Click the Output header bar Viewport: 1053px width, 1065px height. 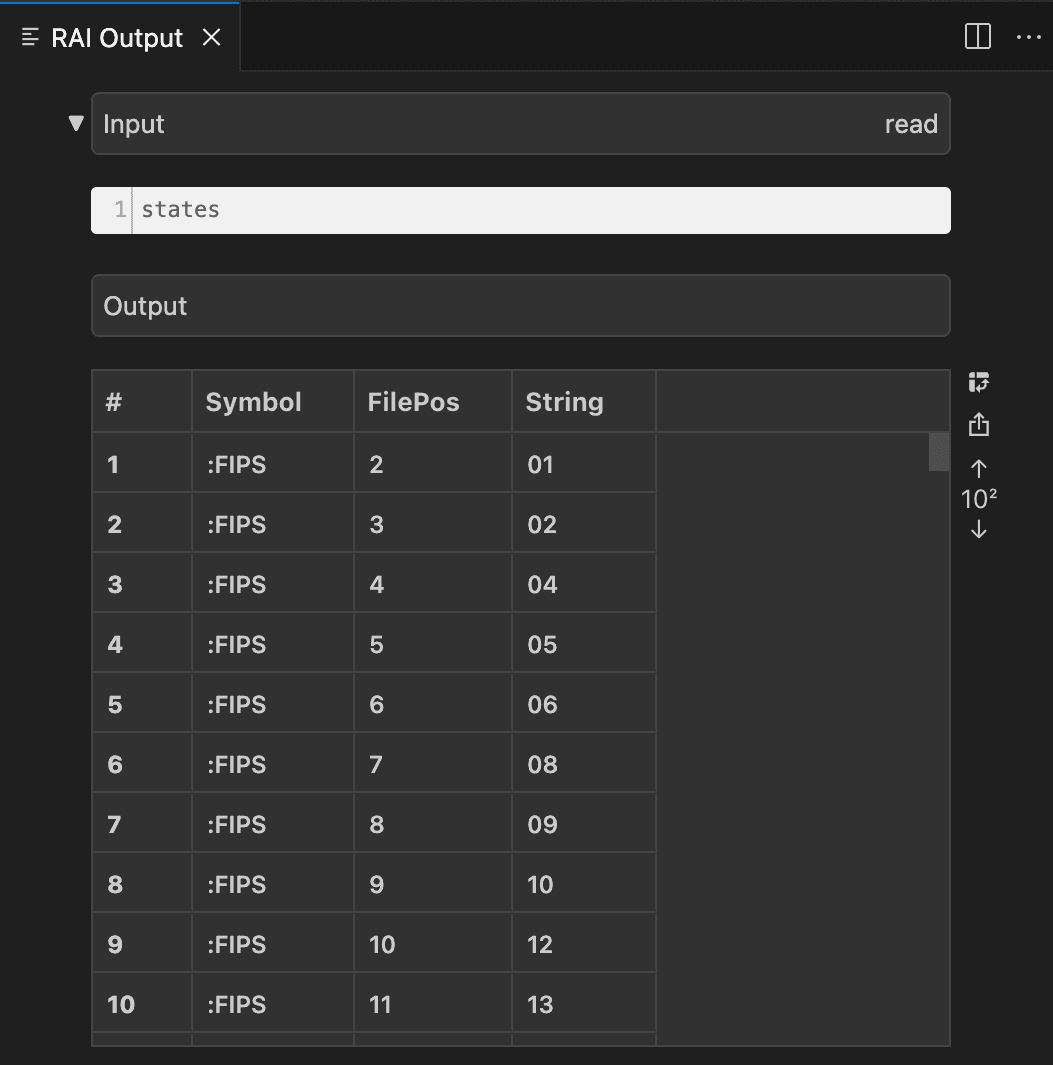point(520,306)
